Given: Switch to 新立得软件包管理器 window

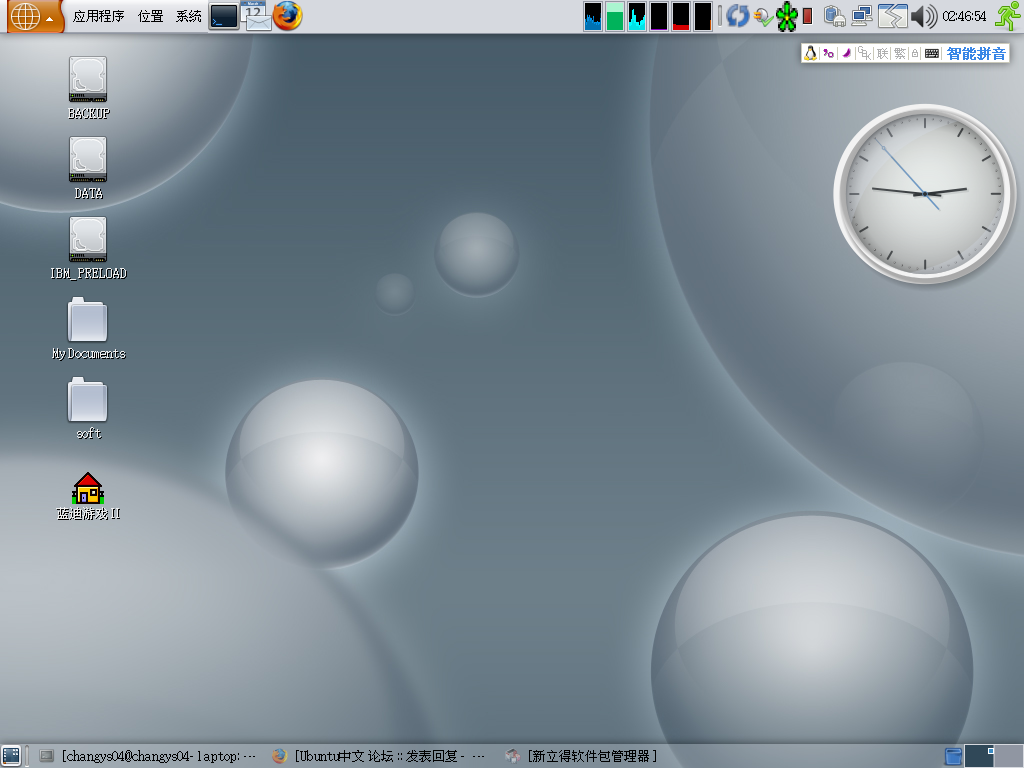Looking at the screenshot, I should [x=581, y=756].
